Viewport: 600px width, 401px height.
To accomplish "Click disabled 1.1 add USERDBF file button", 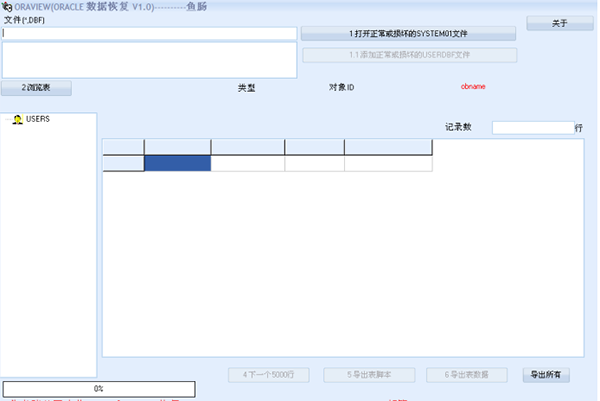I will click(409, 55).
